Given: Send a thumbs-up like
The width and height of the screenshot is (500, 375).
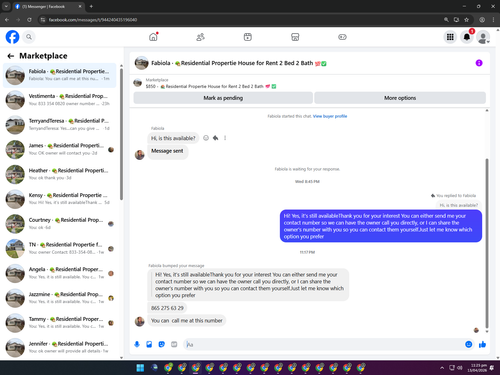Looking at the screenshot, I should coord(482,344).
